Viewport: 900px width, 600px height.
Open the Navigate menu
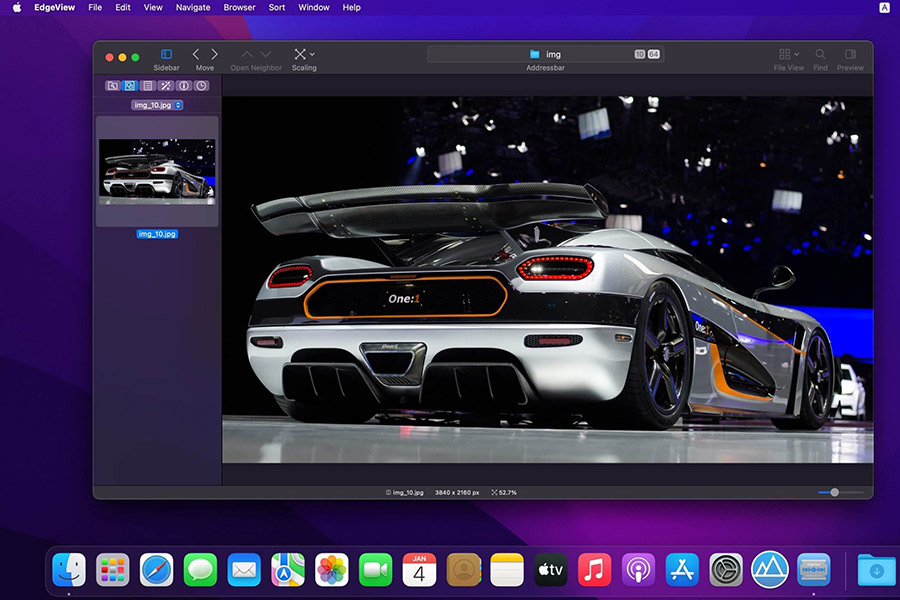tap(192, 8)
